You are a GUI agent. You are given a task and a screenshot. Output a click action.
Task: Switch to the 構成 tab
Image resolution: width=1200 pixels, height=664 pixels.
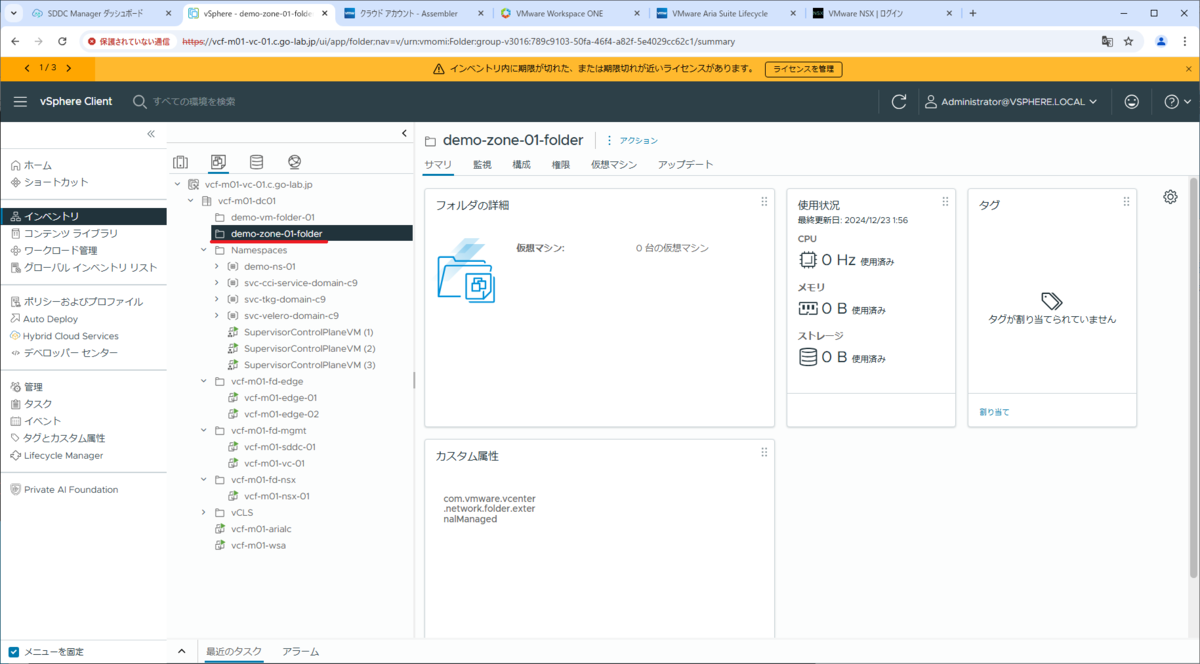pos(521,165)
